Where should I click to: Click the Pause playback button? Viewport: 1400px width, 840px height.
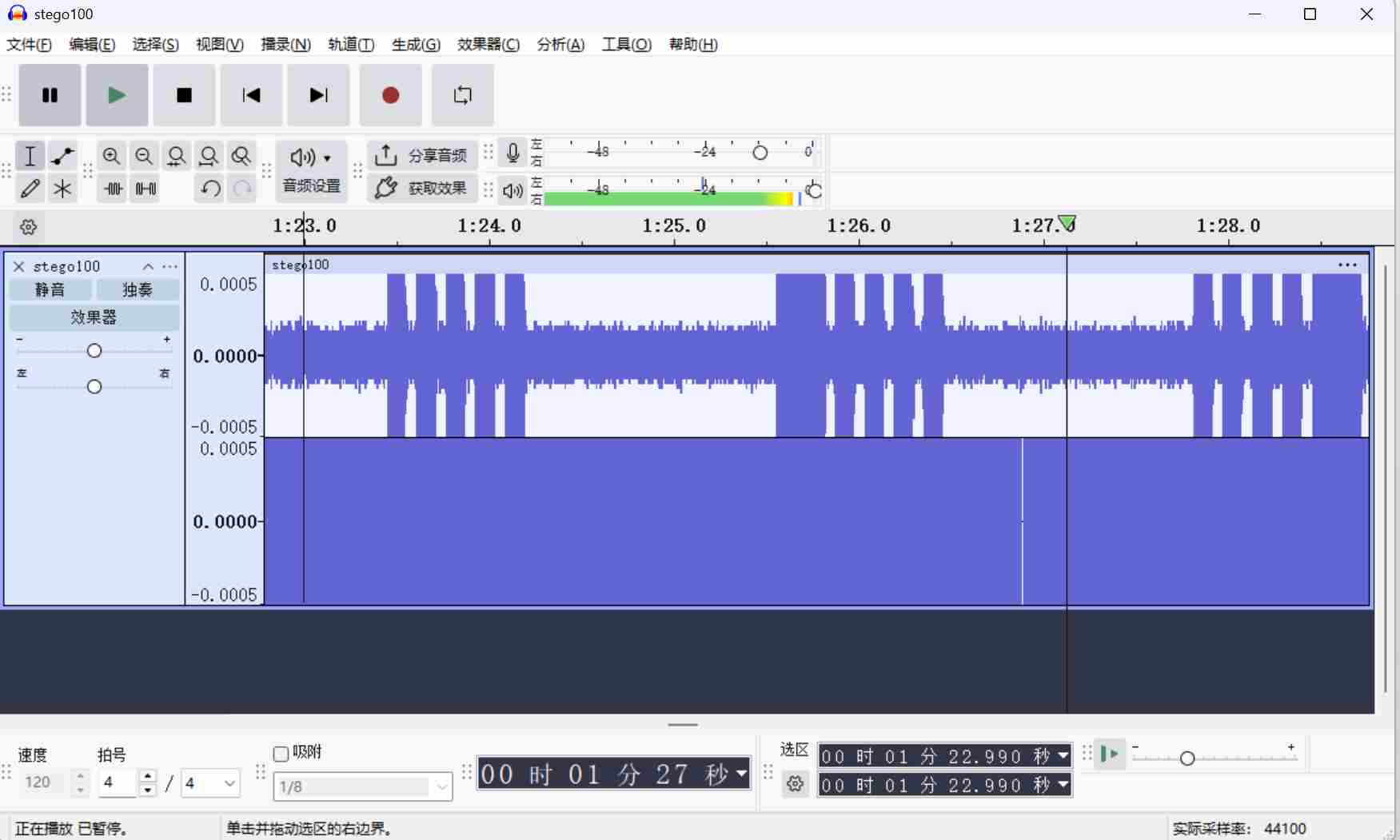[50, 96]
